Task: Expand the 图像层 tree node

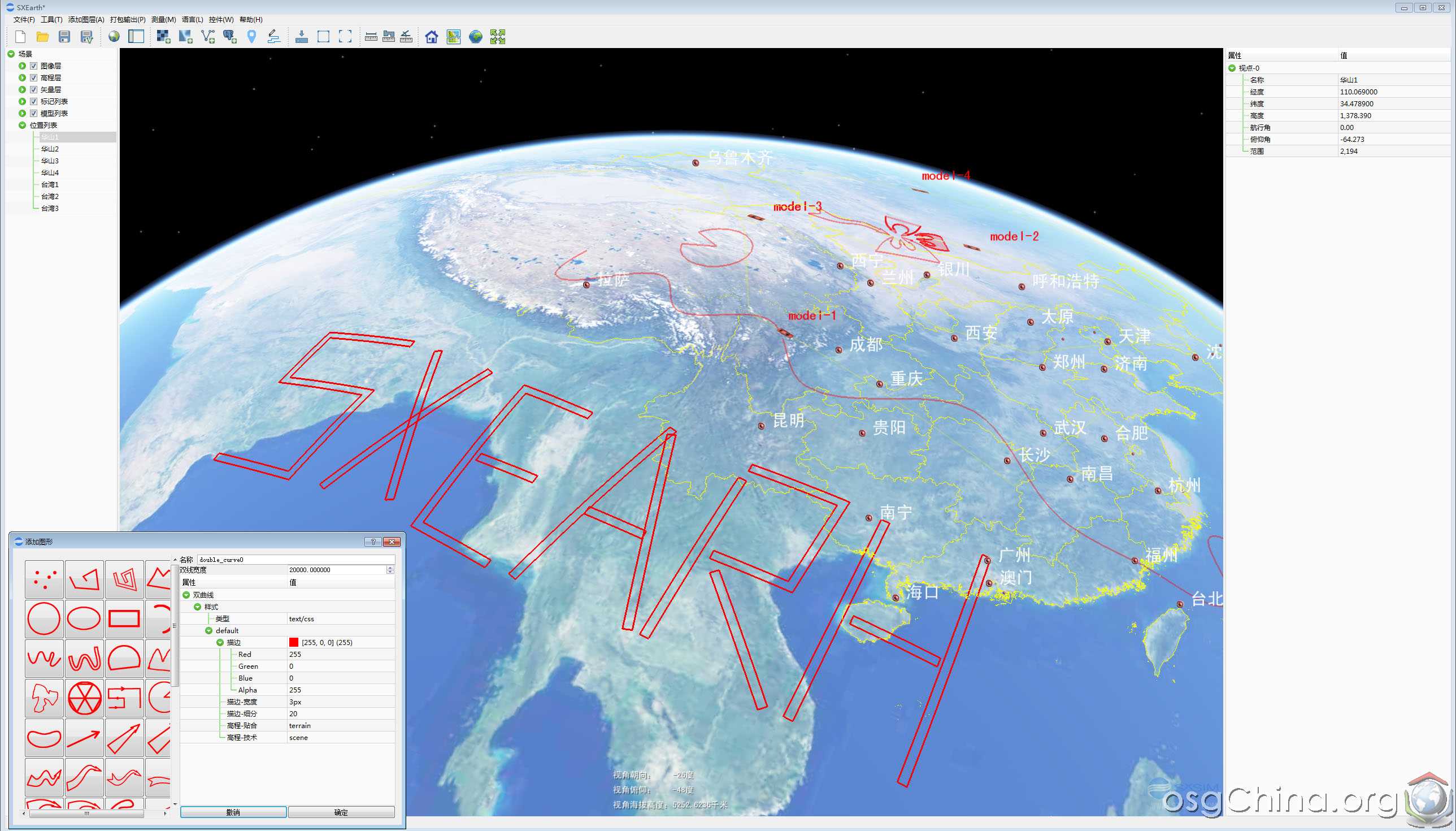Action: tap(22, 66)
